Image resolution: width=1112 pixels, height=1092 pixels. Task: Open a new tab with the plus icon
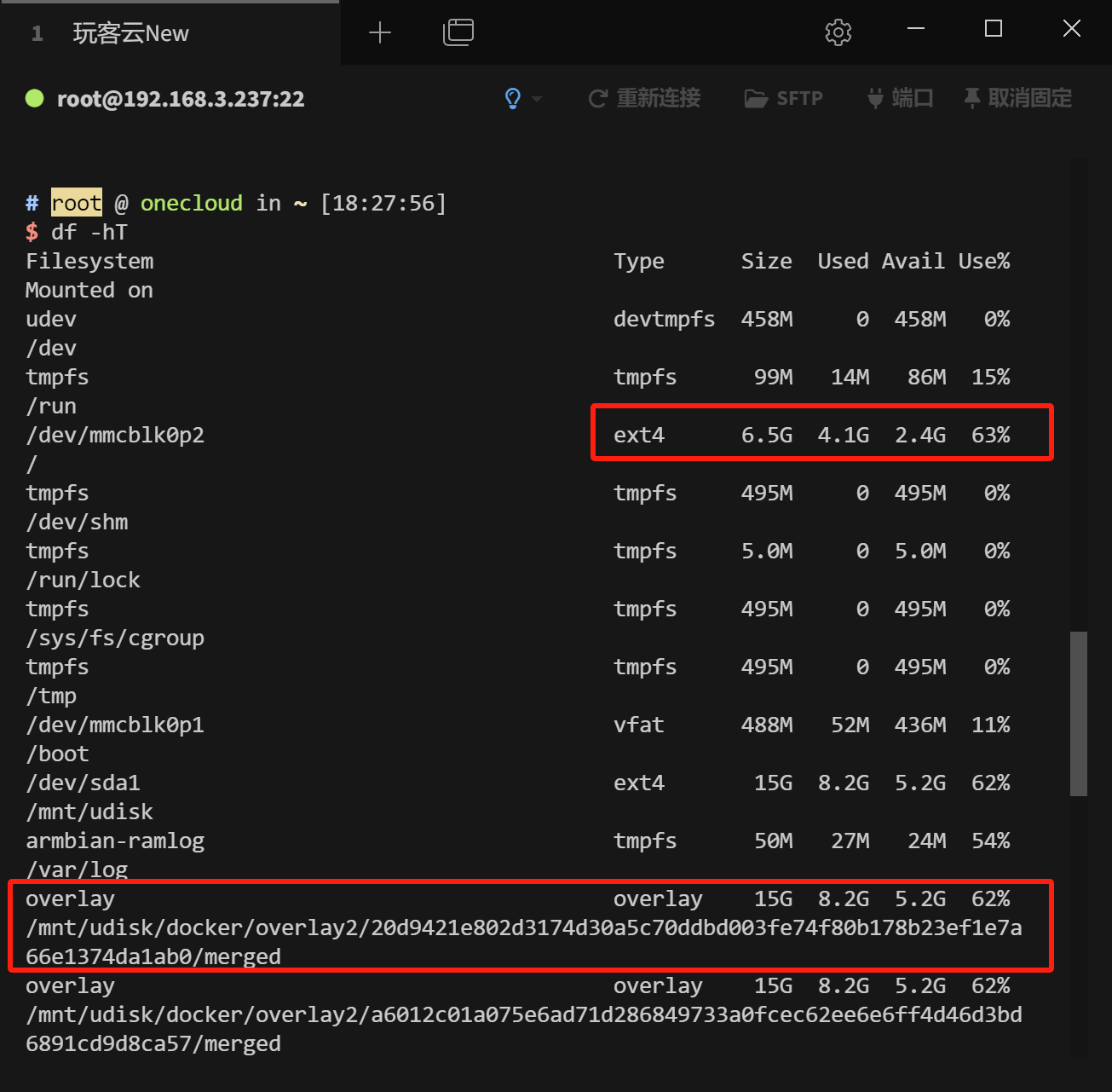(380, 32)
